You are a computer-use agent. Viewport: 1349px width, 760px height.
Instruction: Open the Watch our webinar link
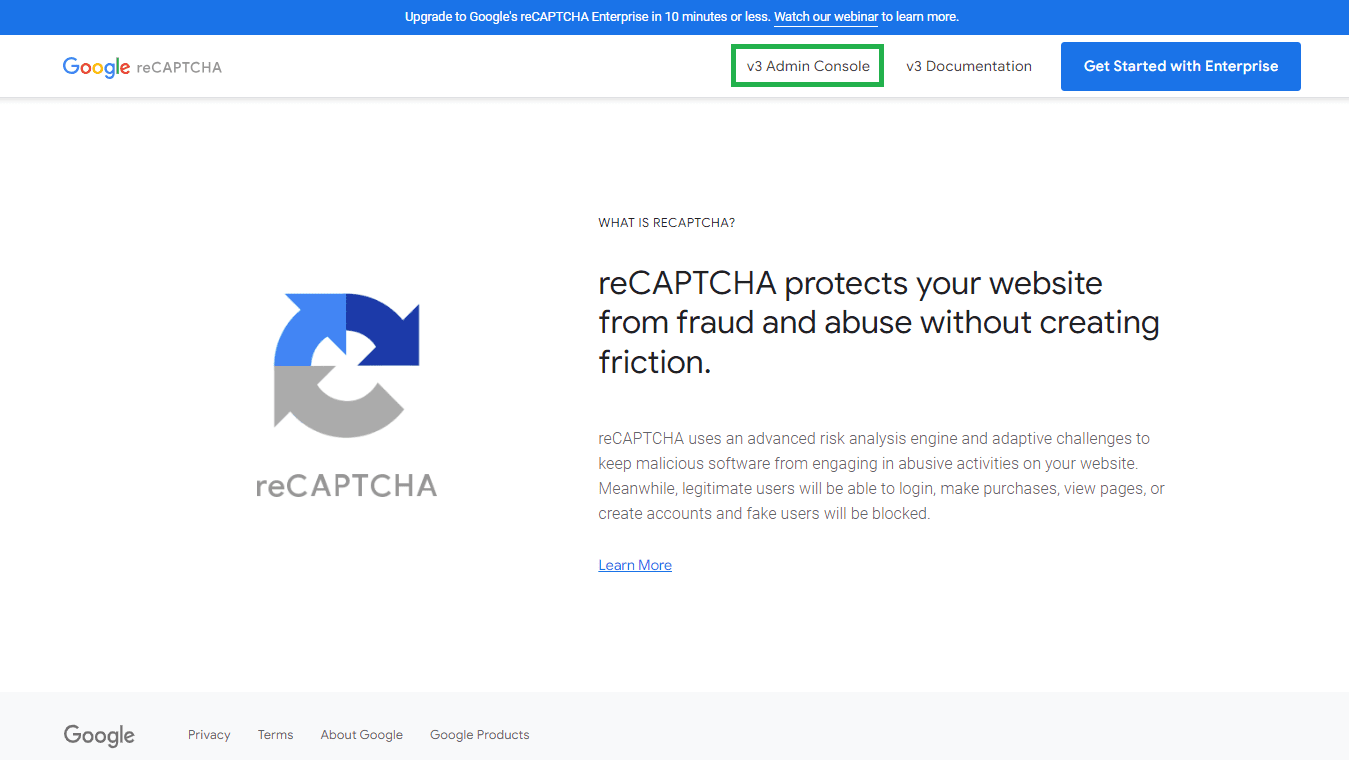click(x=825, y=17)
